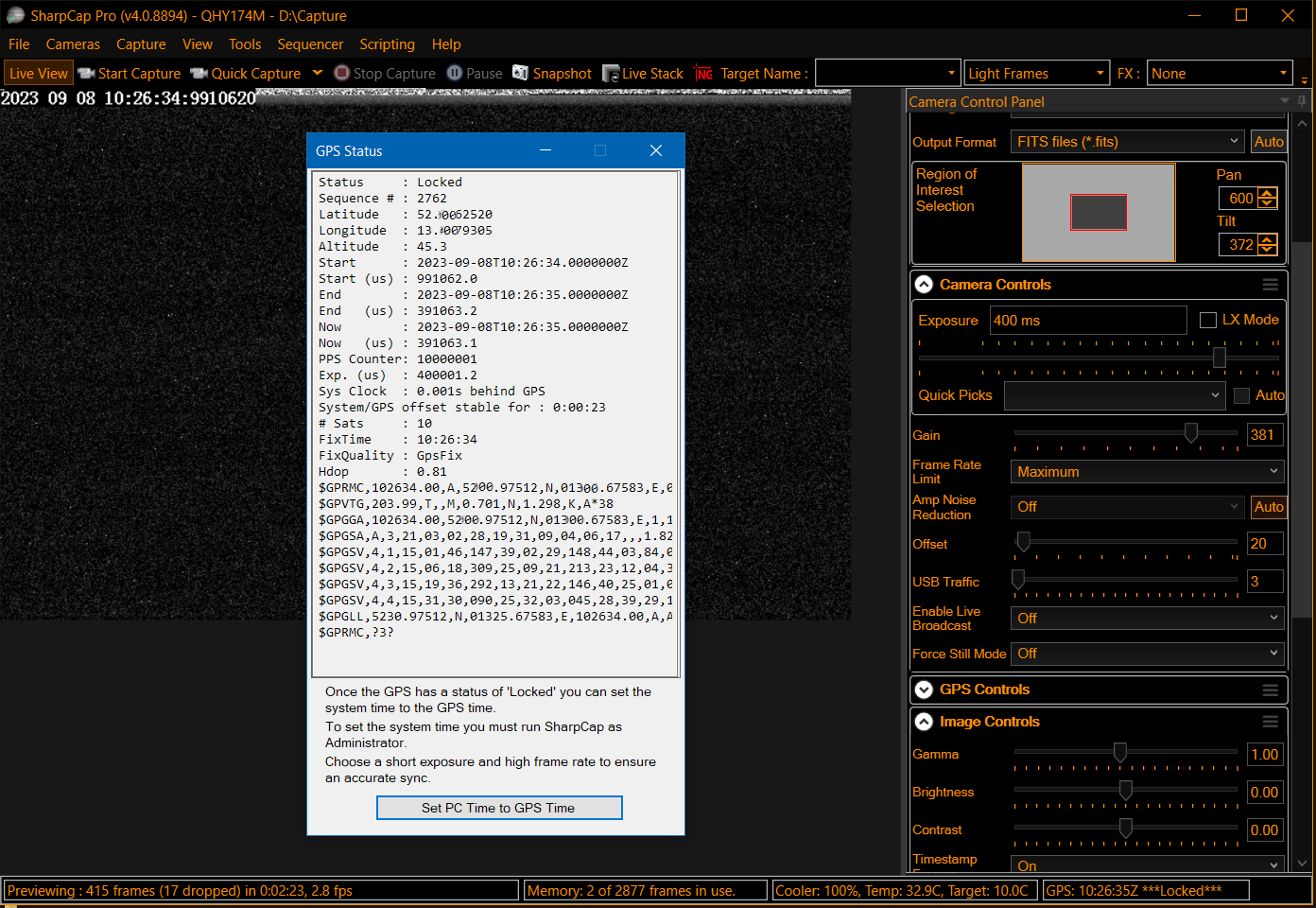Open the Enable Live Broadcast dropdown
Screen dimensions: 1316x908
click(1148, 619)
